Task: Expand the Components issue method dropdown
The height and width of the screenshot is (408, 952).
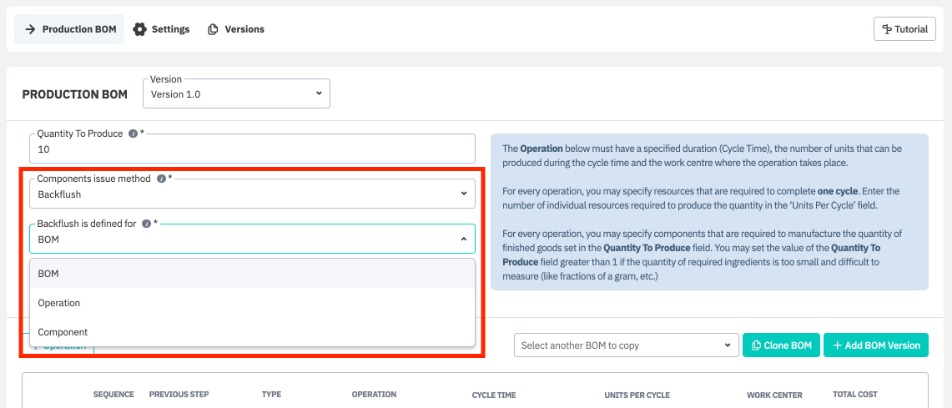Action: [251, 193]
